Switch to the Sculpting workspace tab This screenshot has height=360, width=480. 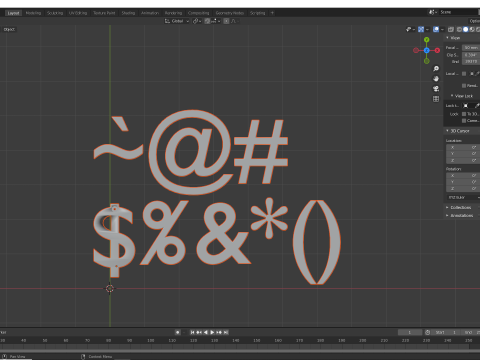click(x=55, y=13)
